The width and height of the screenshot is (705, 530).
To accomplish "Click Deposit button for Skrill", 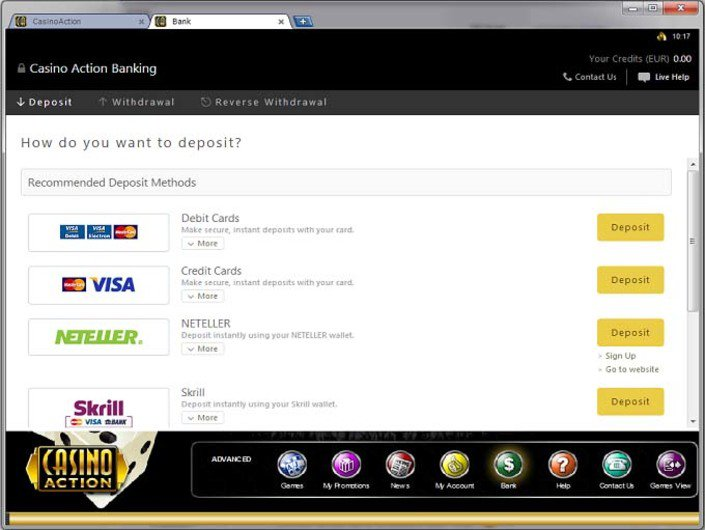I will pyautogui.click(x=630, y=401).
